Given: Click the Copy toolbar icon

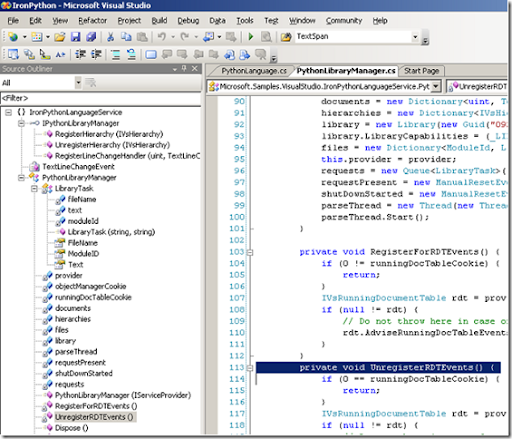Looking at the screenshot, I should click(126, 37).
